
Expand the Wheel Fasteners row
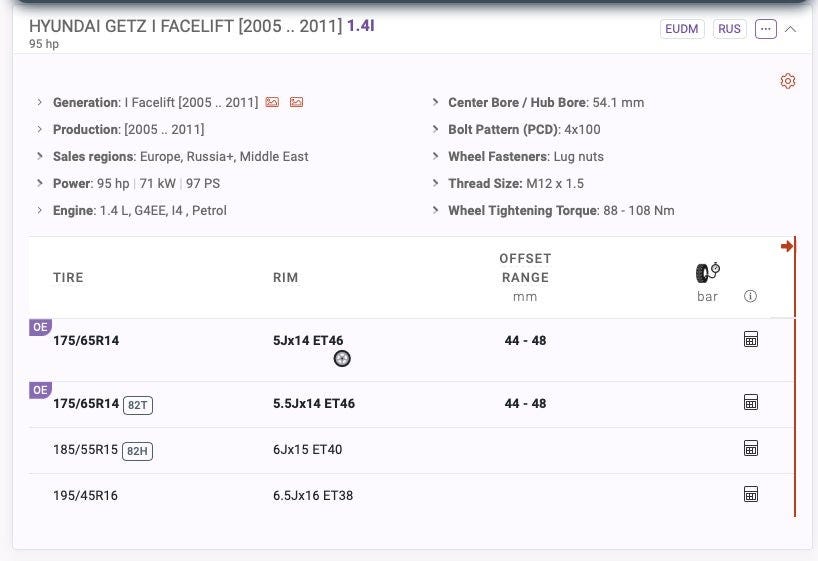point(435,157)
